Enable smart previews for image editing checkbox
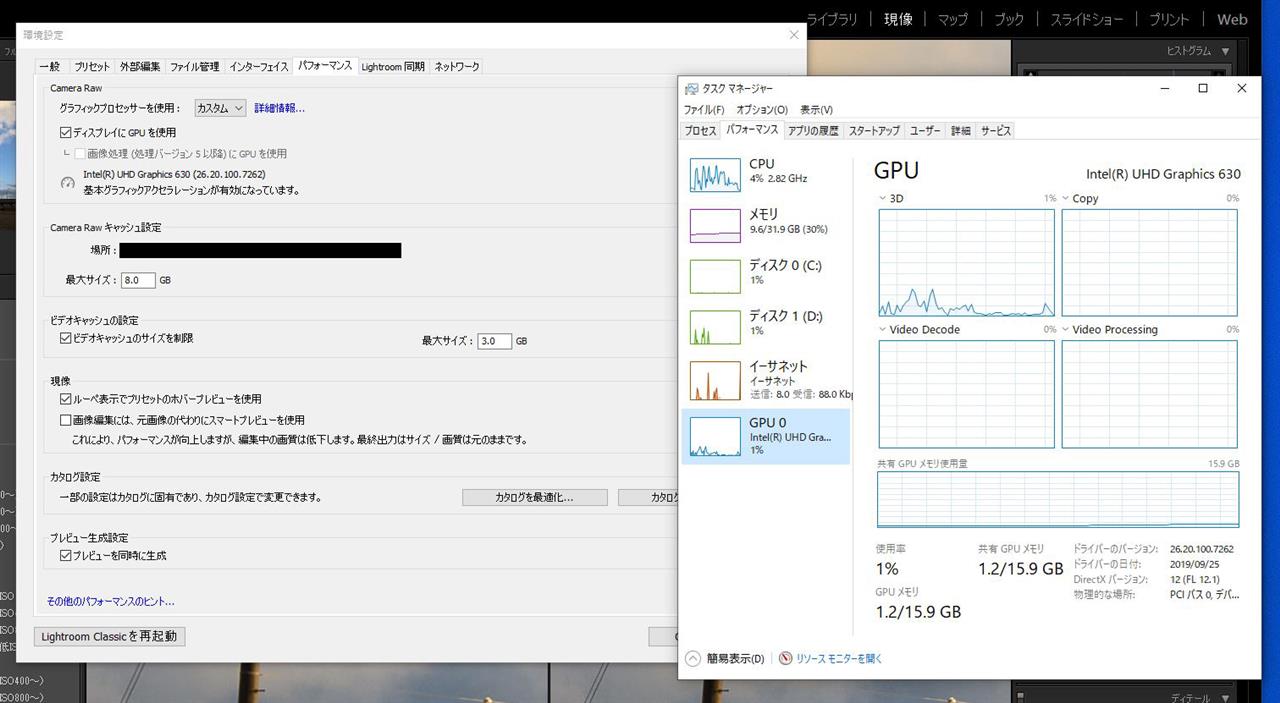The image size is (1280, 703). (x=66, y=421)
